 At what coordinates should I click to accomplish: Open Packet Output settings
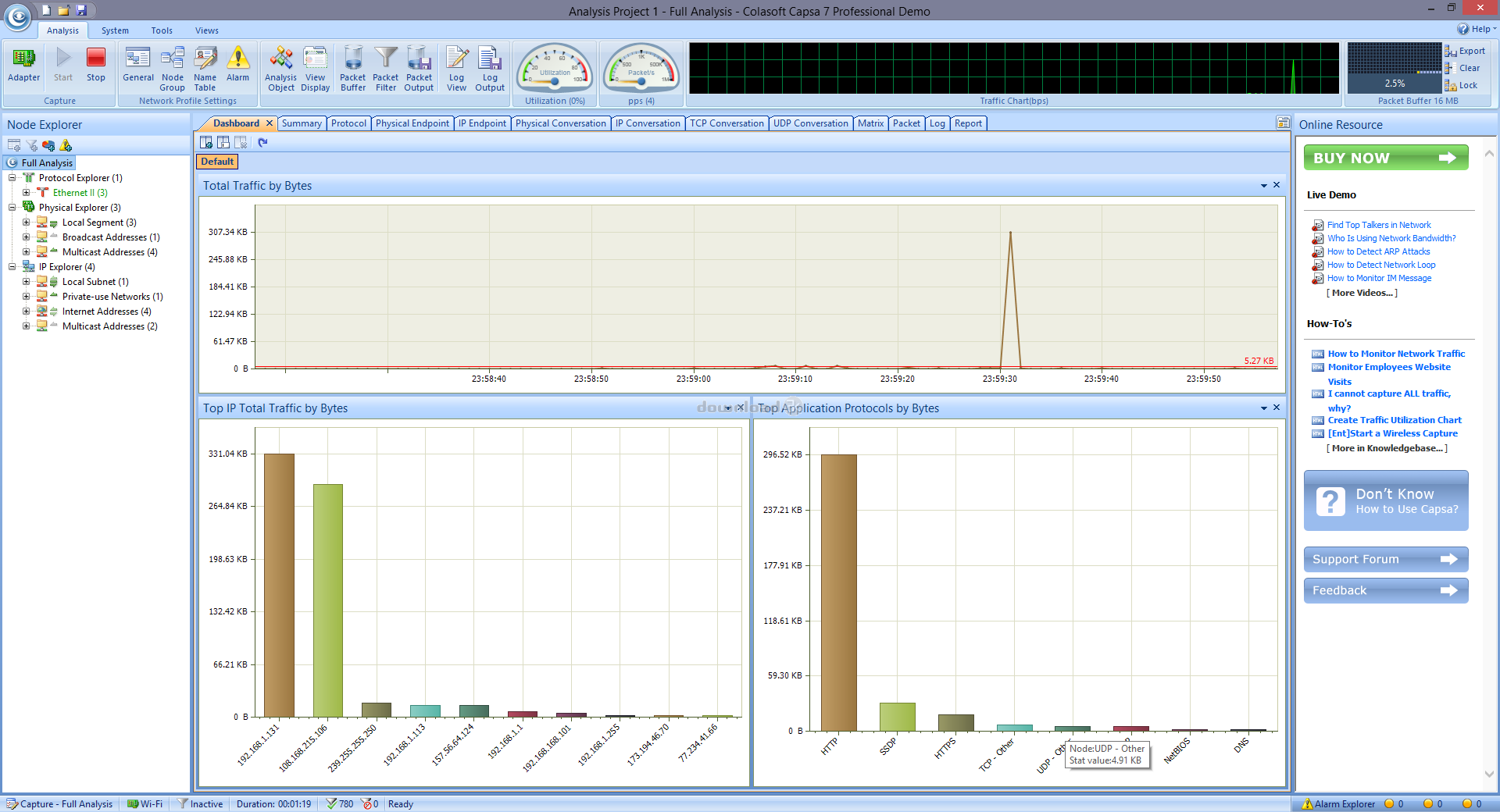(x=419, y=69)
